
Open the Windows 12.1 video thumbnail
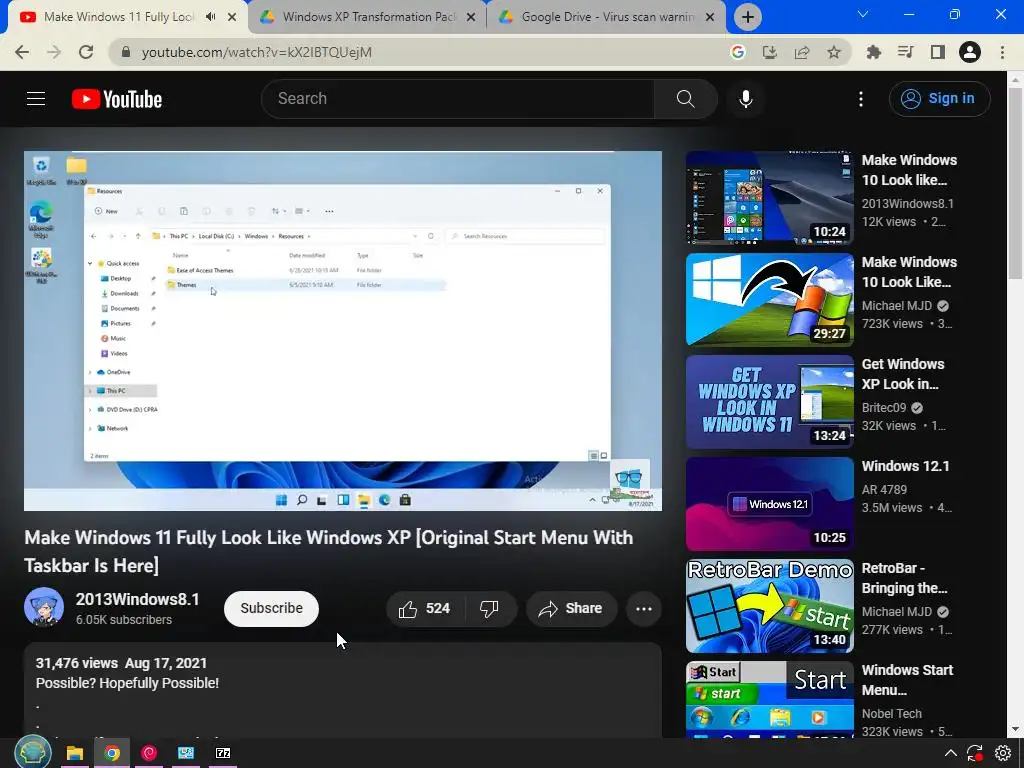[769, 504]
